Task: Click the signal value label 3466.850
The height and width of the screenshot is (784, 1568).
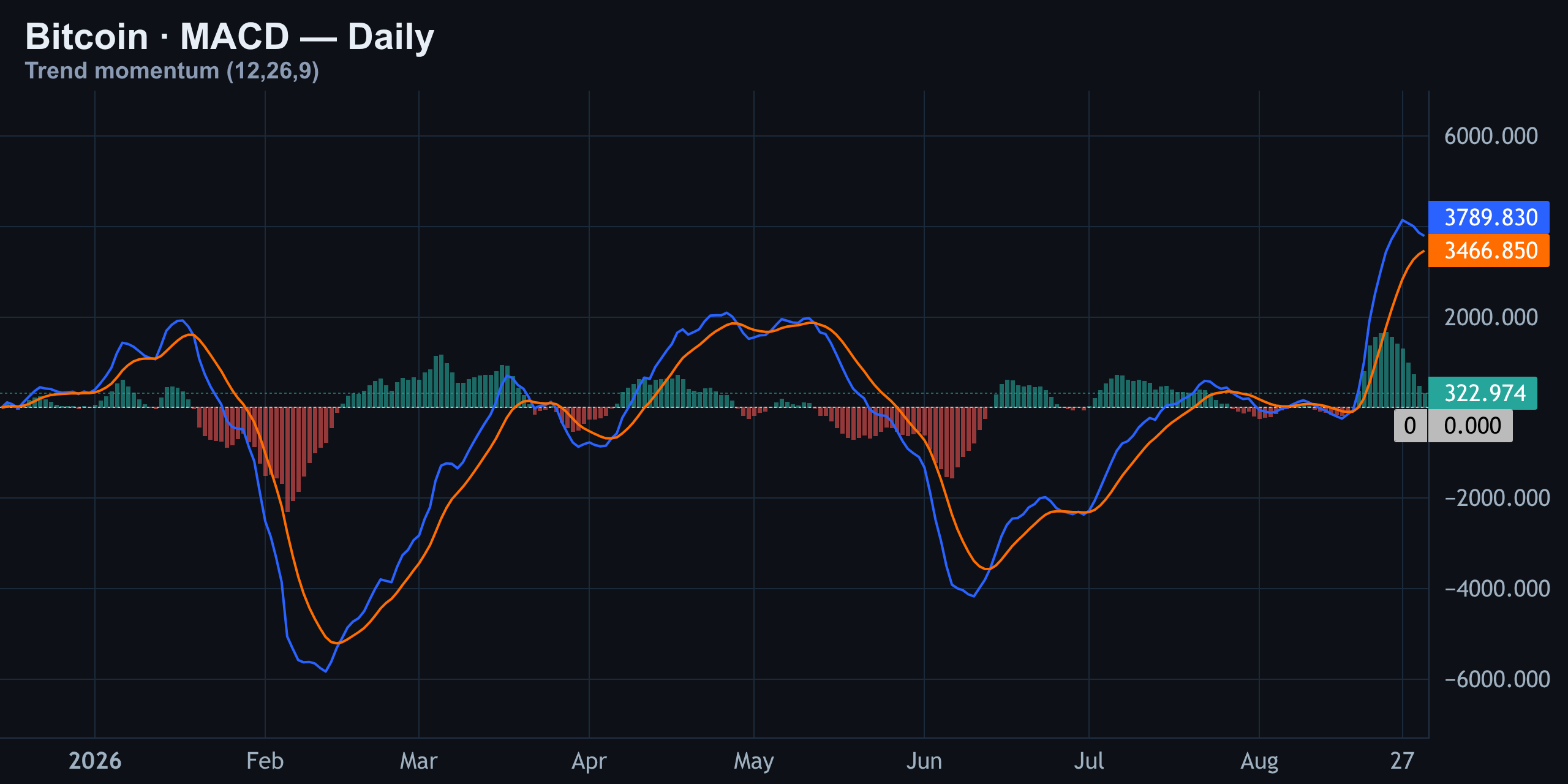Action: (x=1488, y=251)
